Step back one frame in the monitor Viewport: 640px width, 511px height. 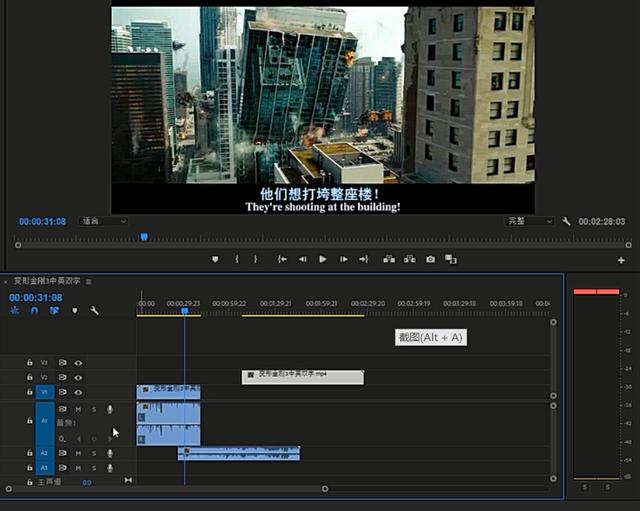click(302, 259)
